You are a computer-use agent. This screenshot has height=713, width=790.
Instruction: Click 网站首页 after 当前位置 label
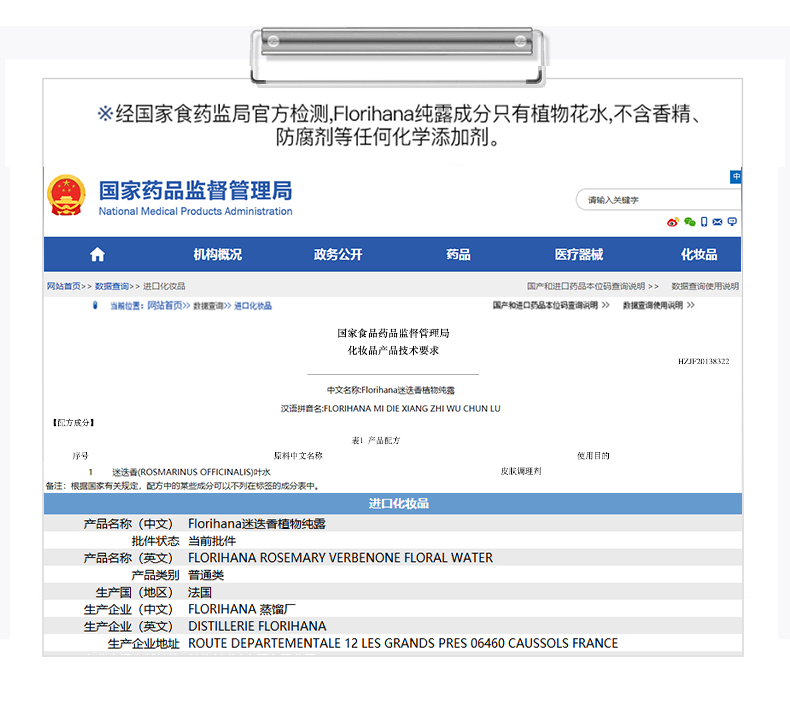click(x=166, y=306)
